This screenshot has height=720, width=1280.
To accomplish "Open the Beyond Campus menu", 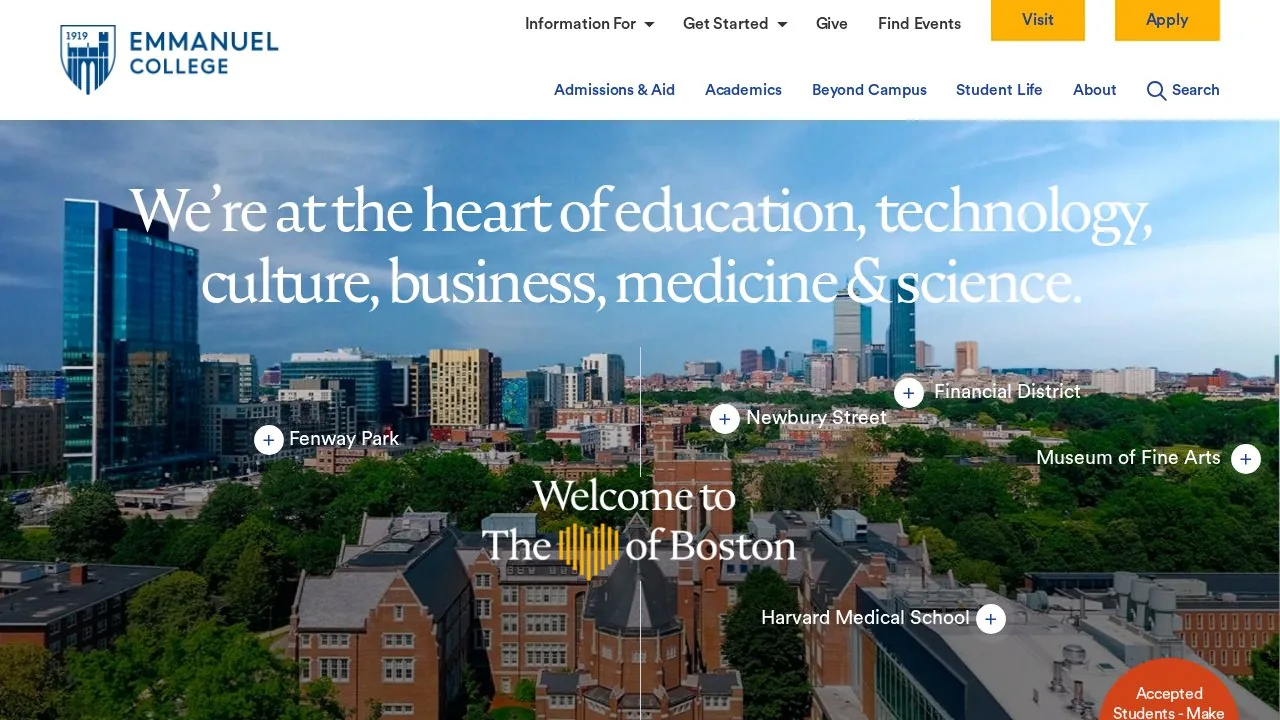I will pyautogui.click(x=869, y=90).
